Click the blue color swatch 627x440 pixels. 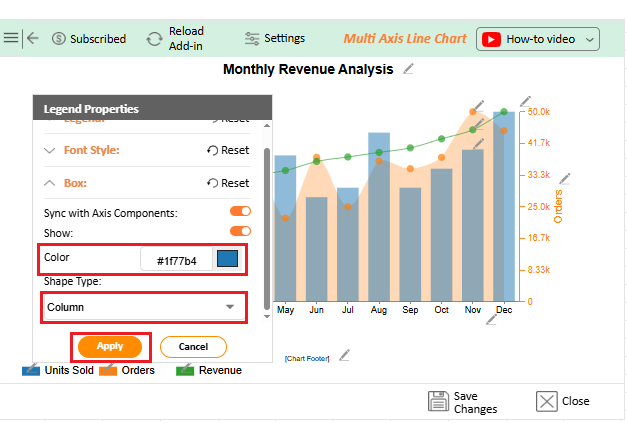coord(227,259)
